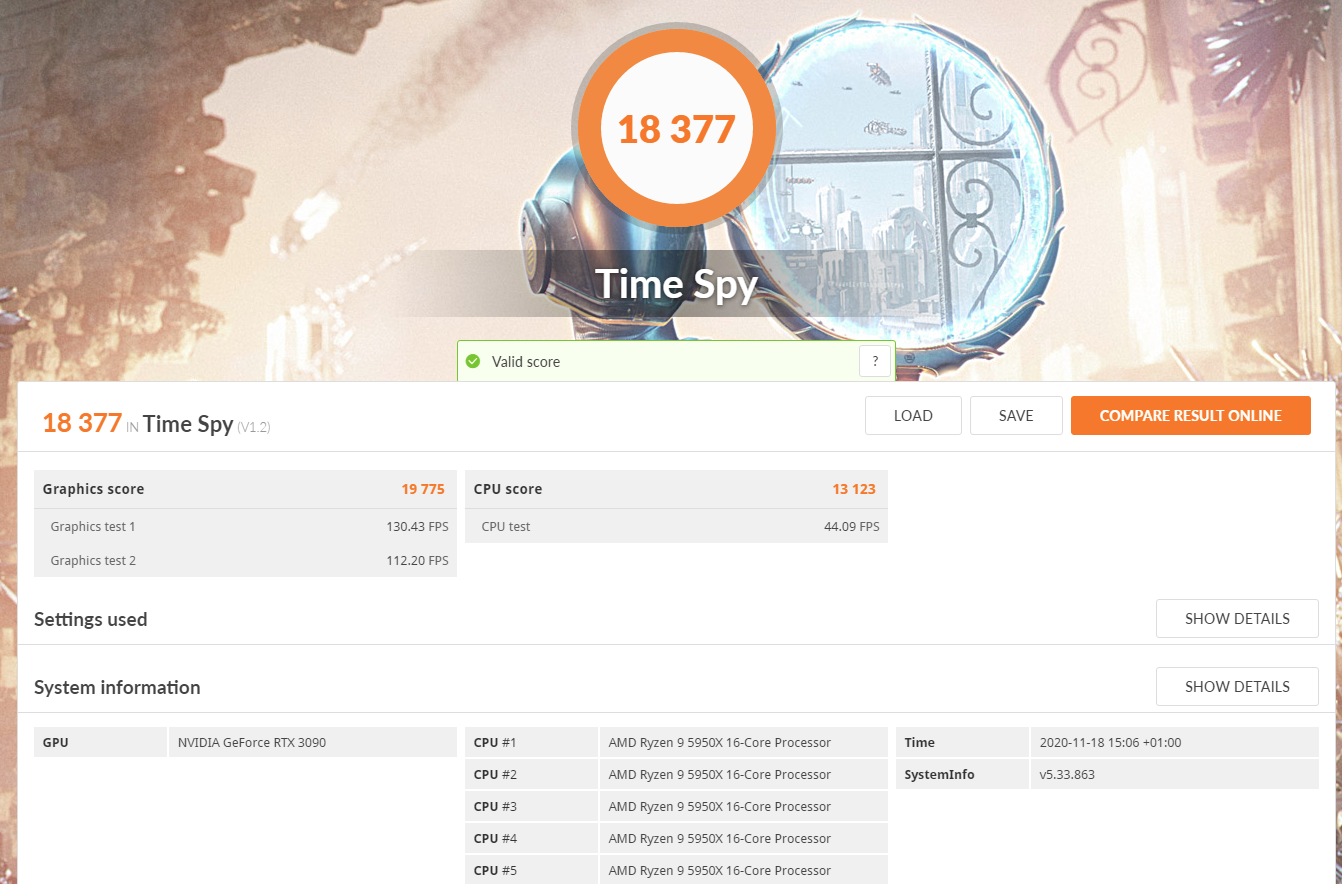Click the Settings used heading
Viewport: 1342px width, 884px height.
coord(91,619)
